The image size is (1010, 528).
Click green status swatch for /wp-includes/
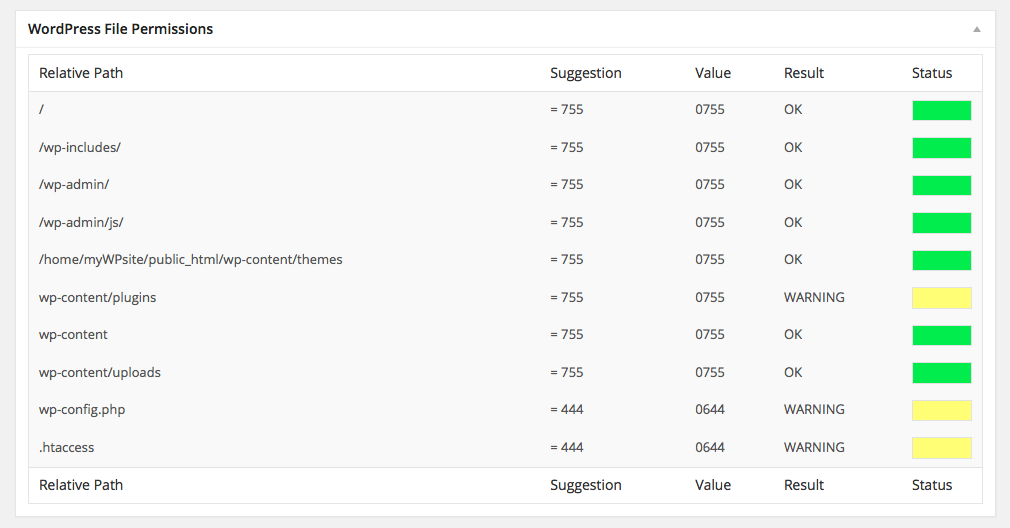tap(941, 147)
